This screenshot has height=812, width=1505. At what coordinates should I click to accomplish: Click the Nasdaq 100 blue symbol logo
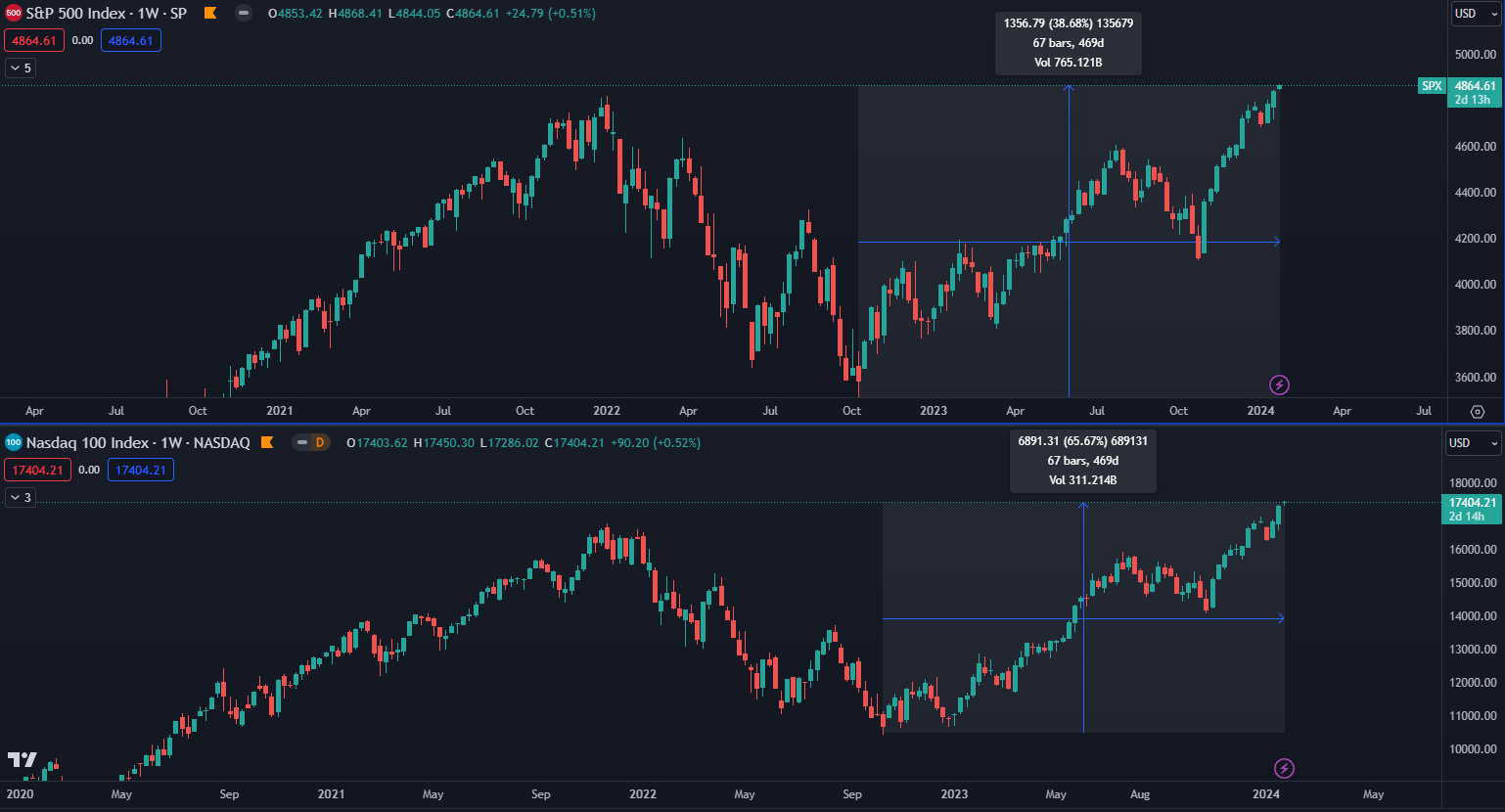coord(14,443)
